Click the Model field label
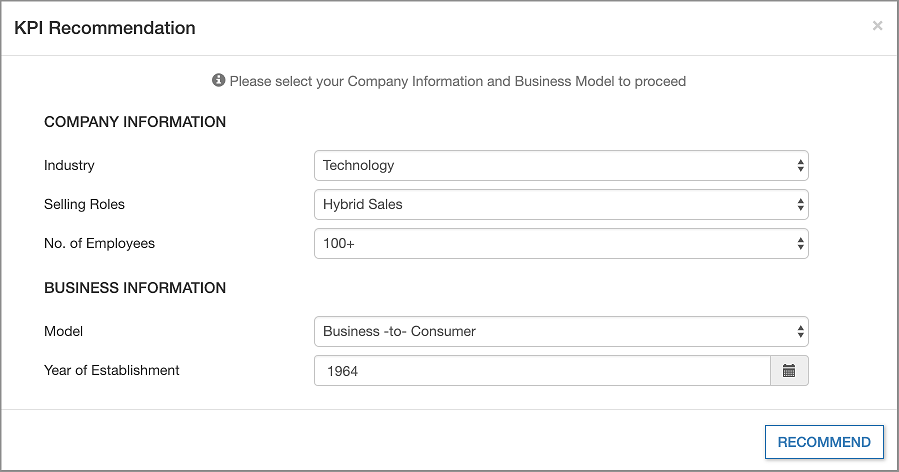 pos(63,331)
